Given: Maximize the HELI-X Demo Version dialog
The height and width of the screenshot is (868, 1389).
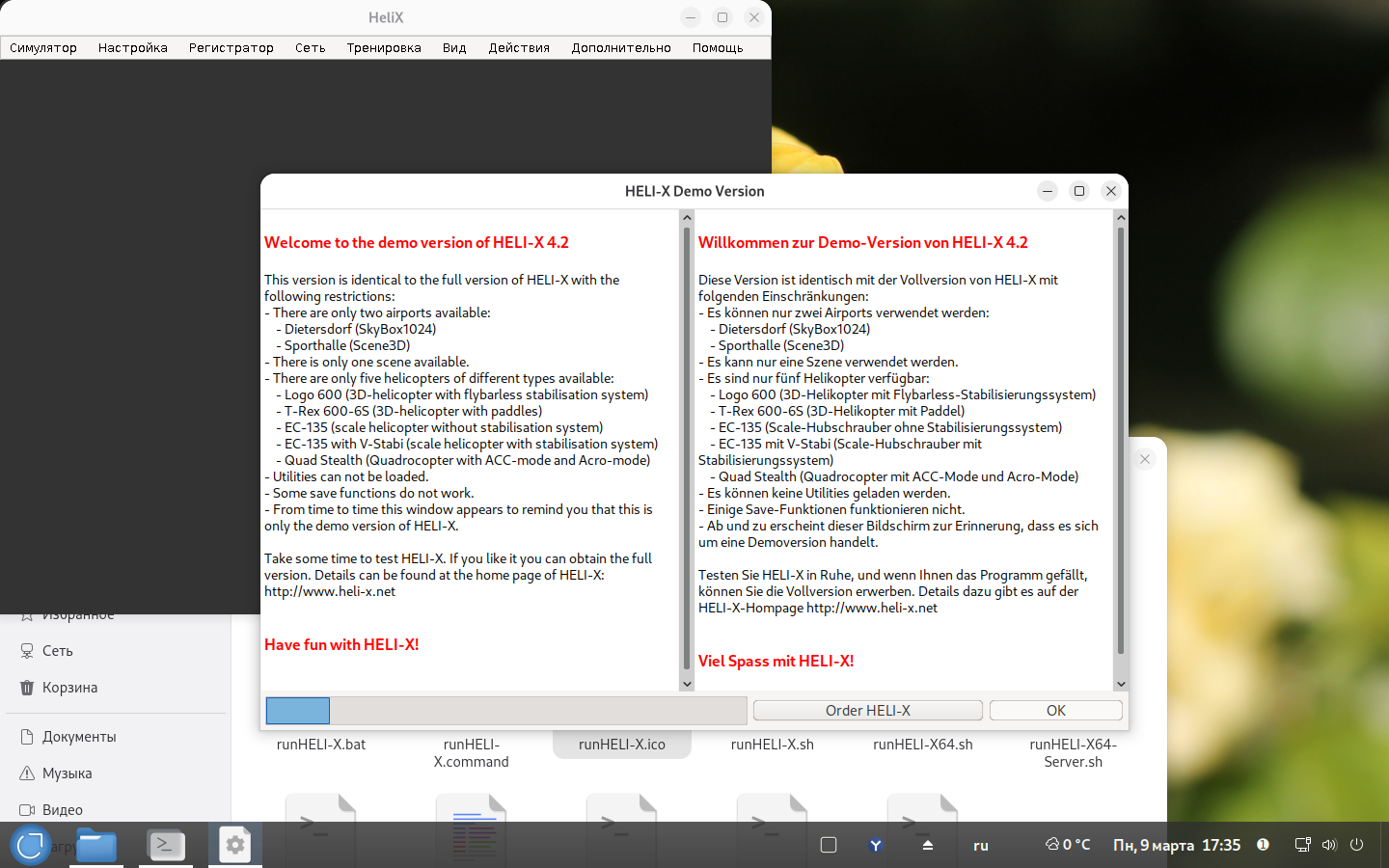Looking at the screenshot, I should [x=1079, y=191].
